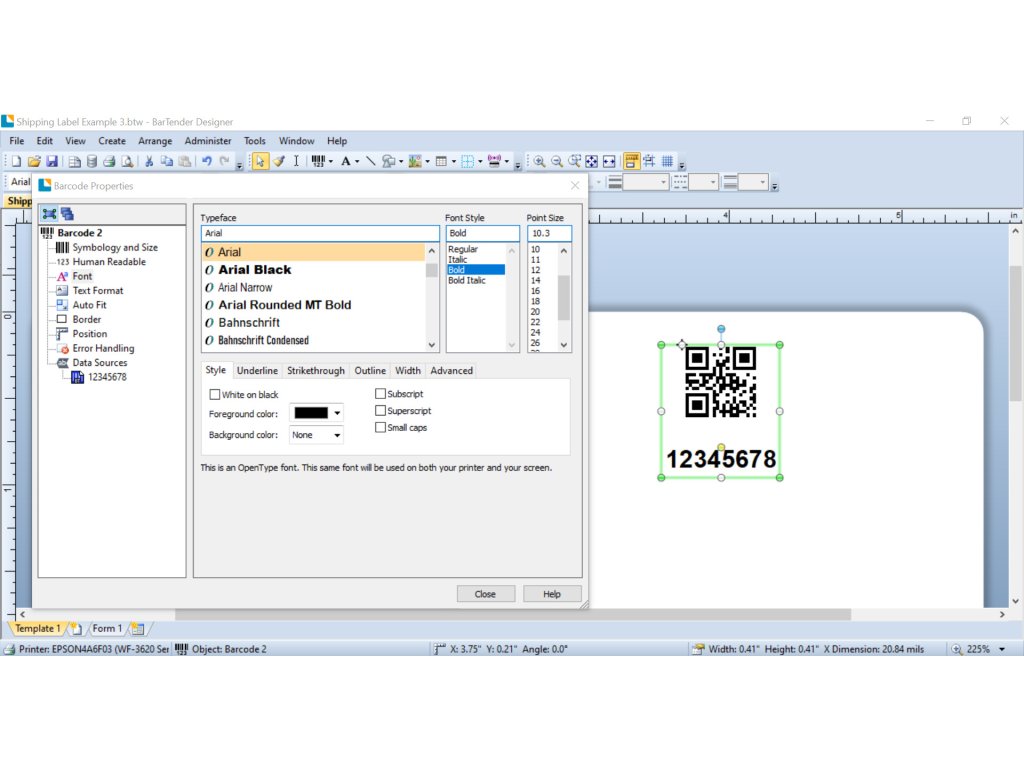Open Print Preview icon
Screen dimensions: 1024x768
coord(127,161)
